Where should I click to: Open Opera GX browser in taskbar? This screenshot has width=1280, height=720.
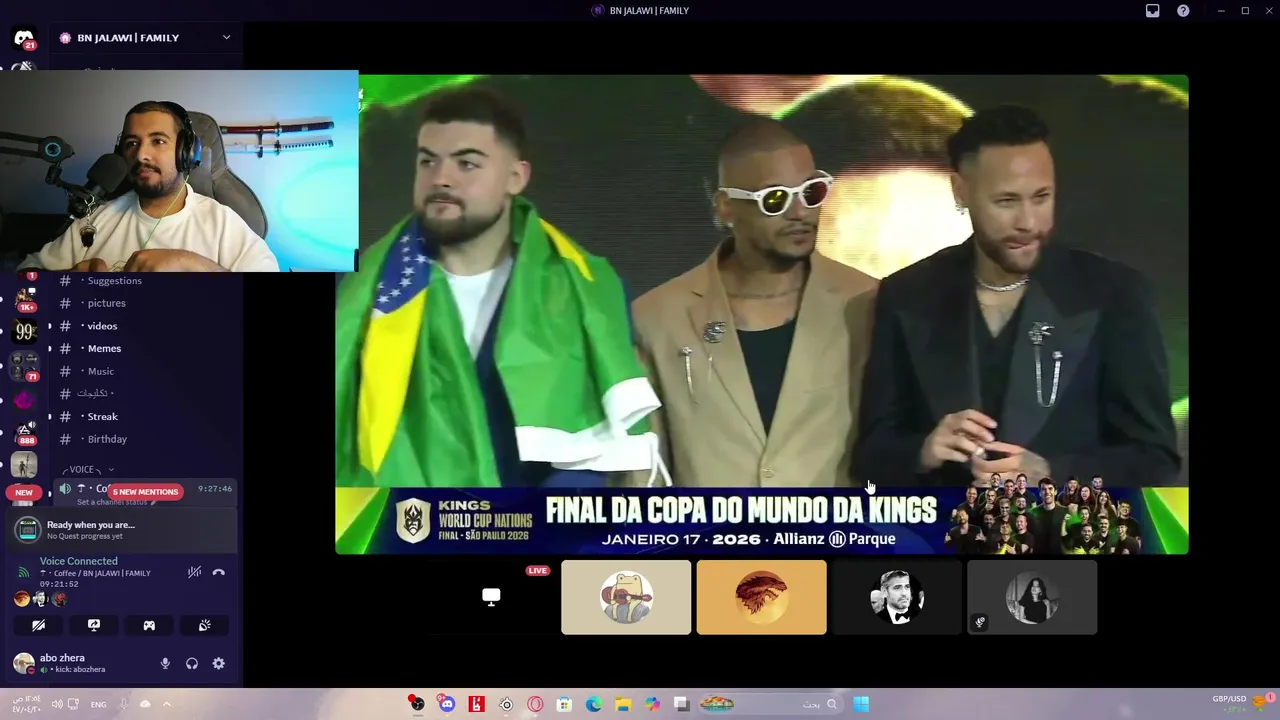(535, 704)
